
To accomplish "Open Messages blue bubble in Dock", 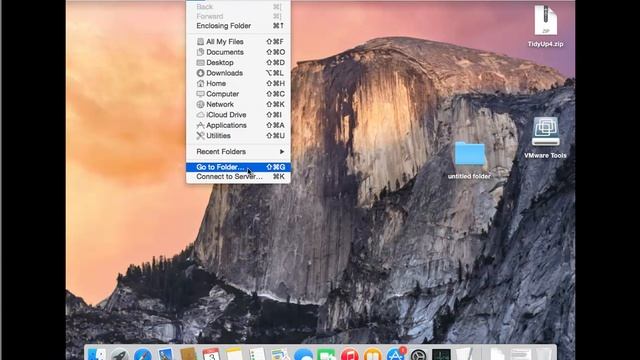I will tap(303, 355).
